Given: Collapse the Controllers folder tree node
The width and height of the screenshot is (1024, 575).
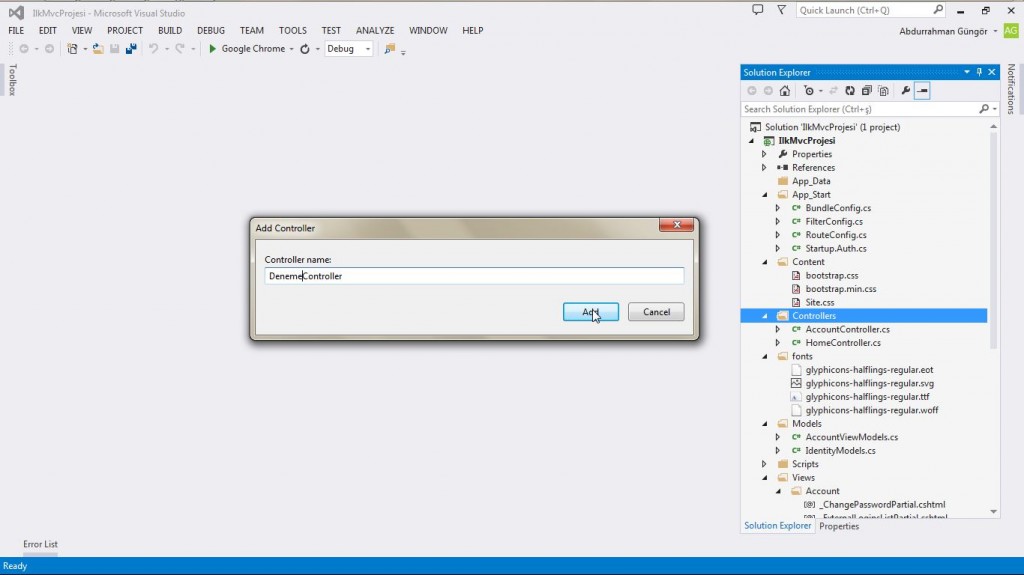Looking at the screenshot, I should 765,316.
